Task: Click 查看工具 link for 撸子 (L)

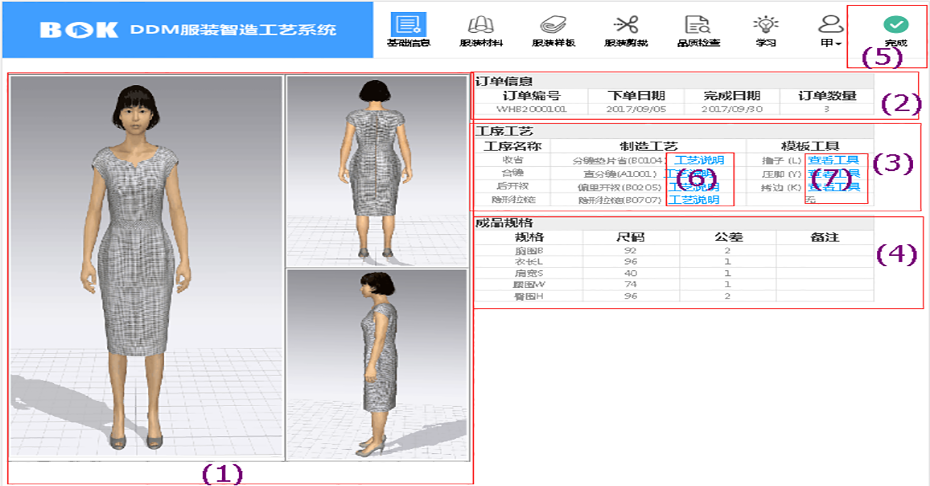Action: tap(832, 160)
